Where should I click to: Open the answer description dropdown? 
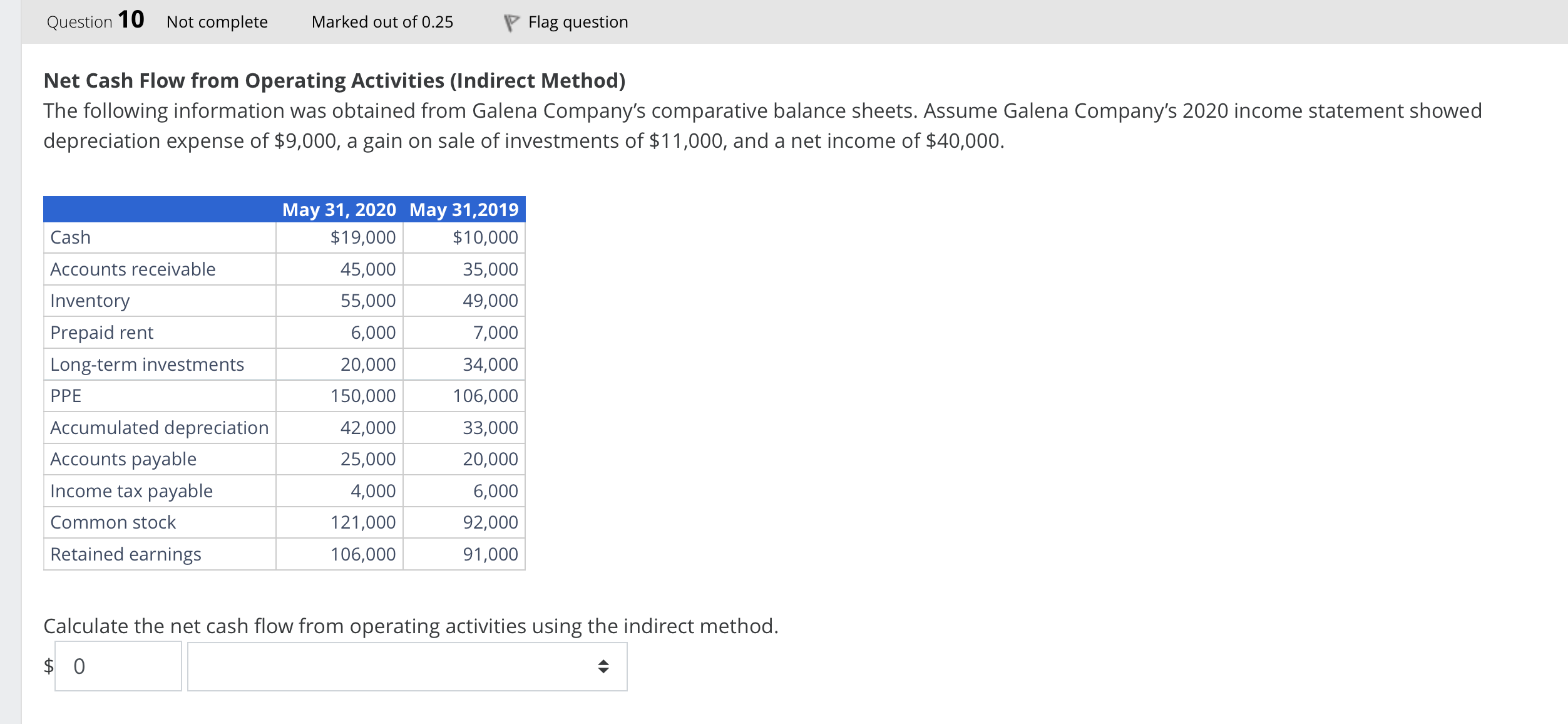click(x=407, y=666)
